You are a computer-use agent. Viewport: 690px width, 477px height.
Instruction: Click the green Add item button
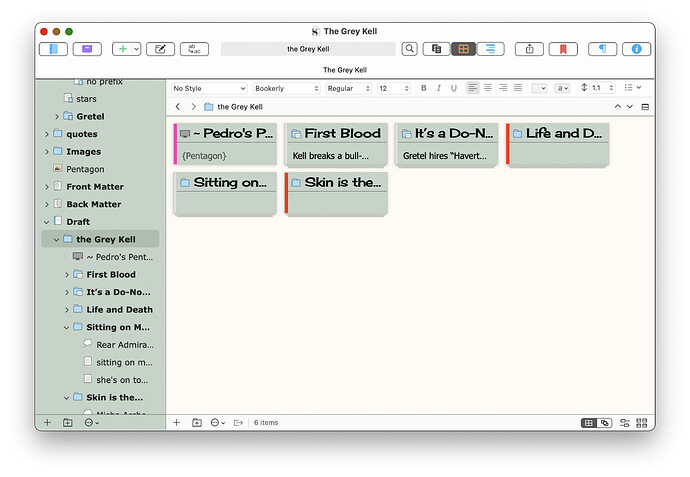coord(123,49)
